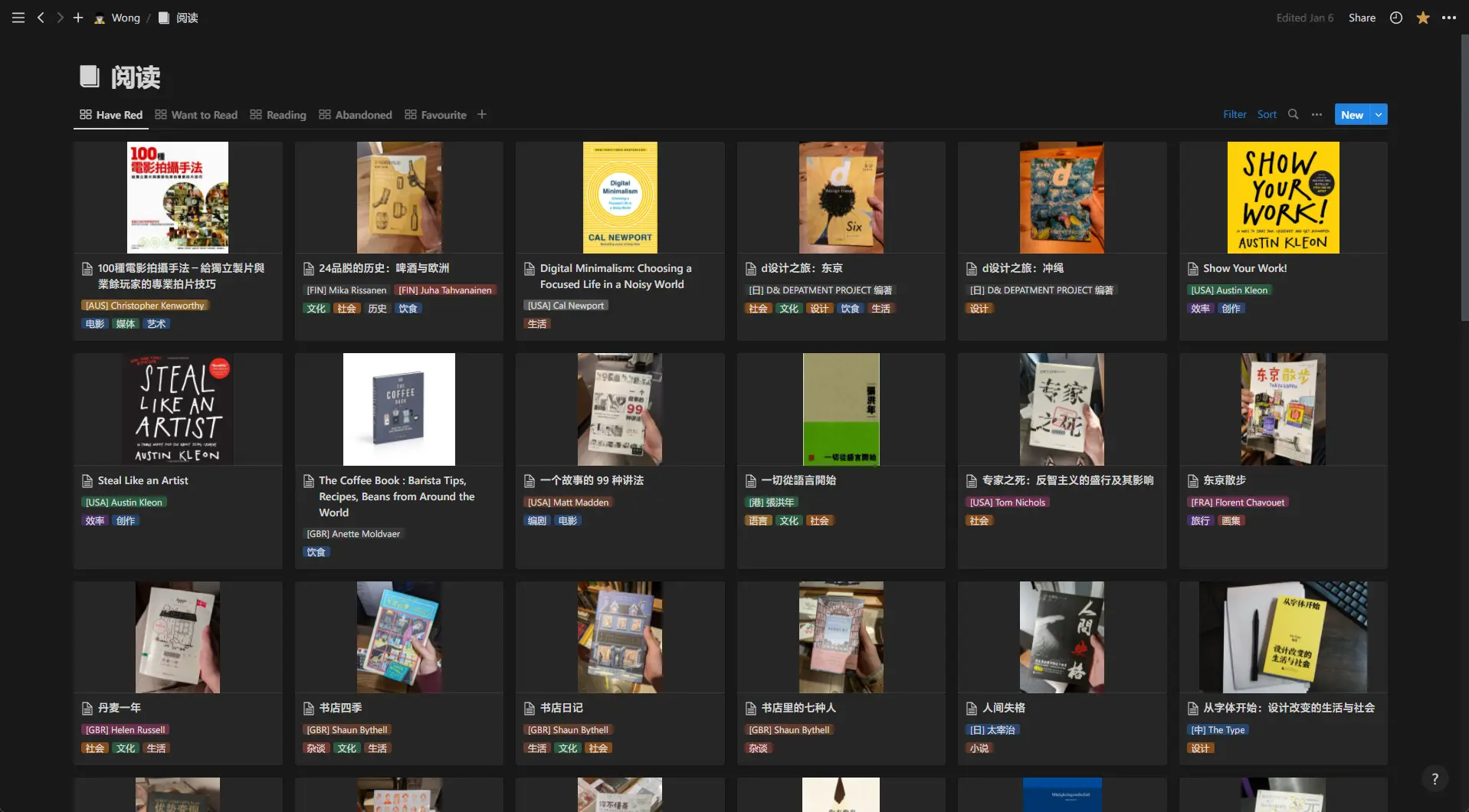Click the blue New button
Screen dimensions: 1469x812
click(x=1352, y=114)
